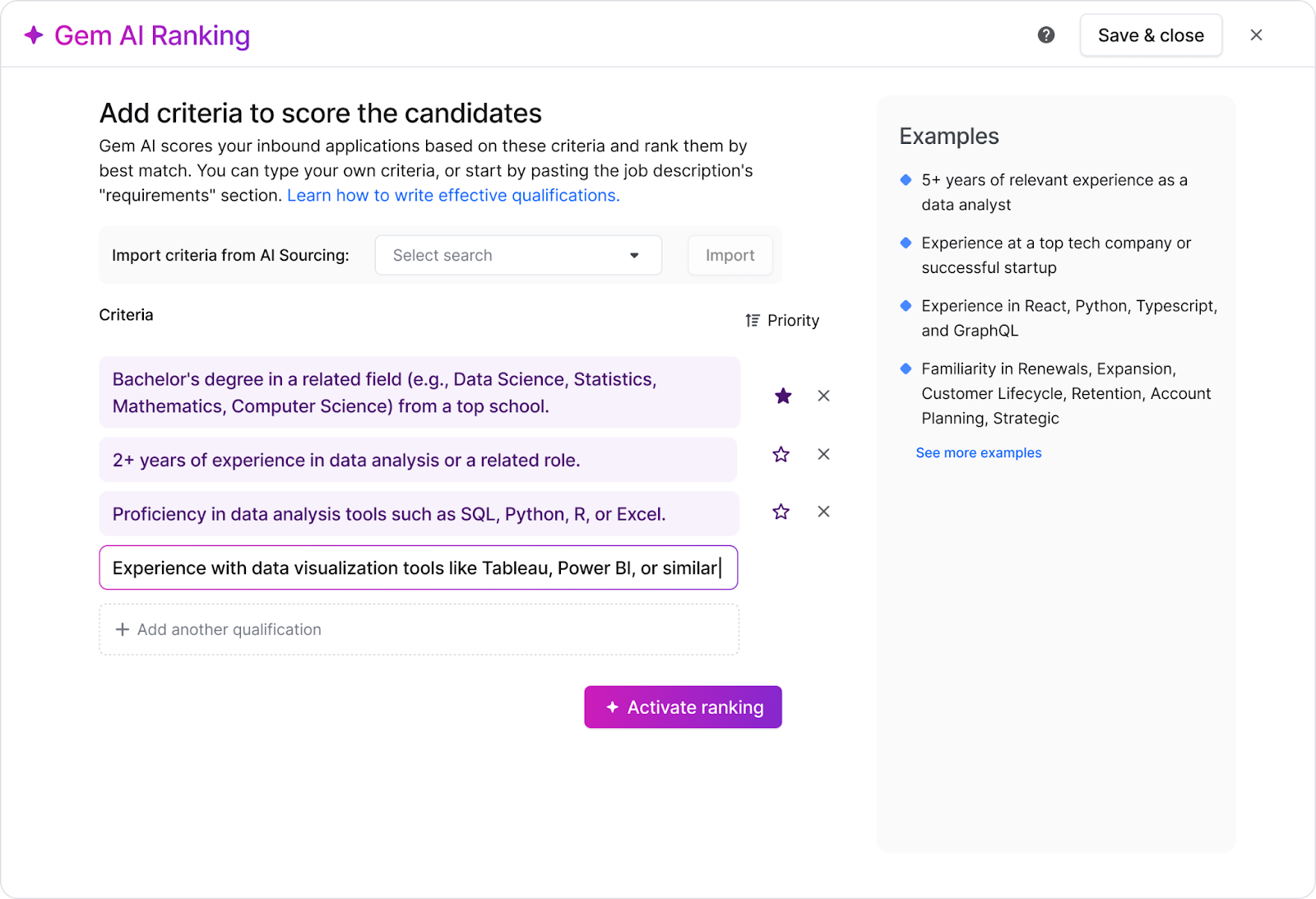Click example 'Experience at a top tech company'
Image resolution: width=1316 pixels, height=899 pixels.
pos(1056,256)
